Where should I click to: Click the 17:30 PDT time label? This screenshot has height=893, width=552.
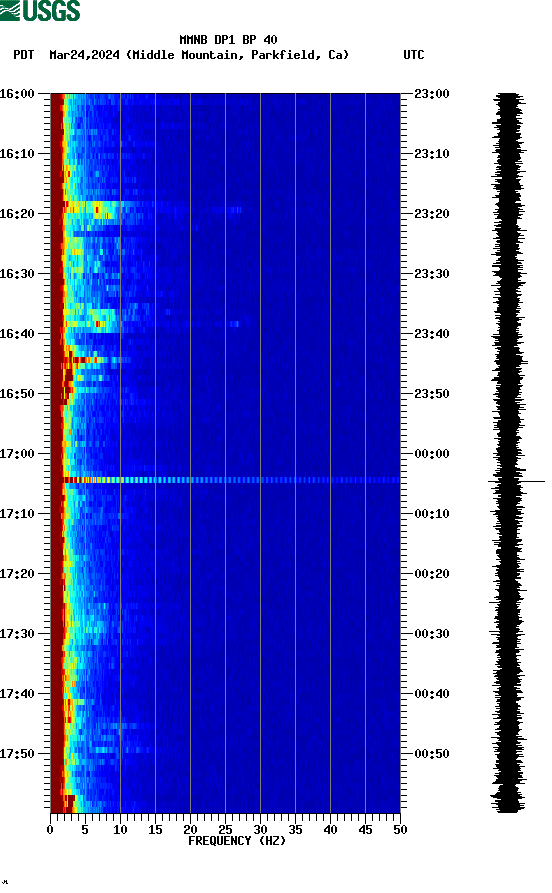17,634
